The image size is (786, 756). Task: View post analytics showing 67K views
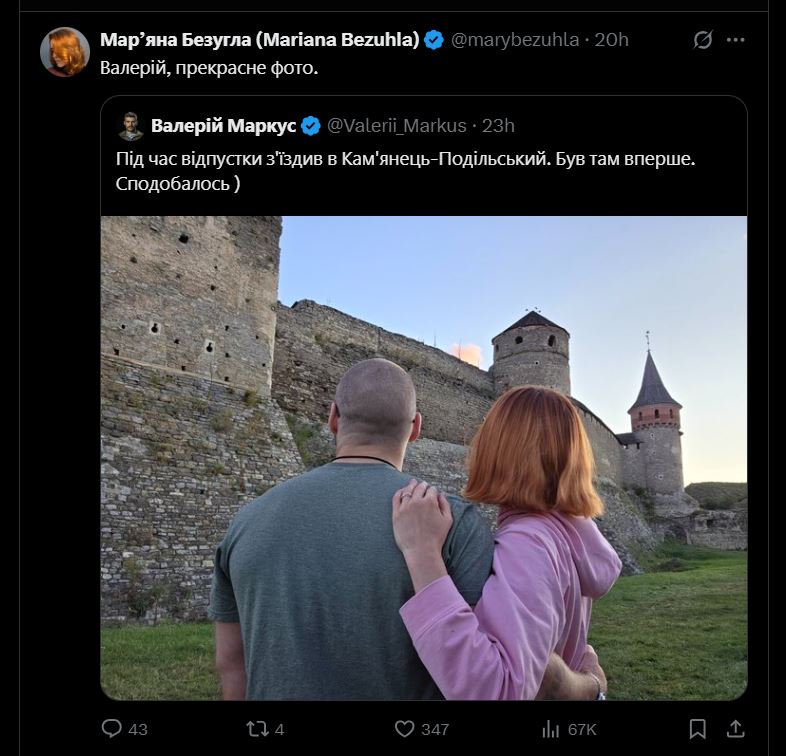point(551,729)
